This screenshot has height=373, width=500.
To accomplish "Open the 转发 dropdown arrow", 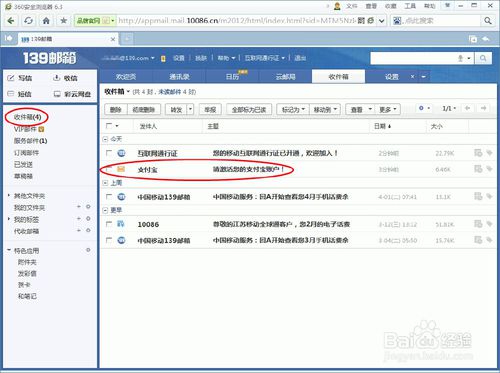I will [190, 109].
